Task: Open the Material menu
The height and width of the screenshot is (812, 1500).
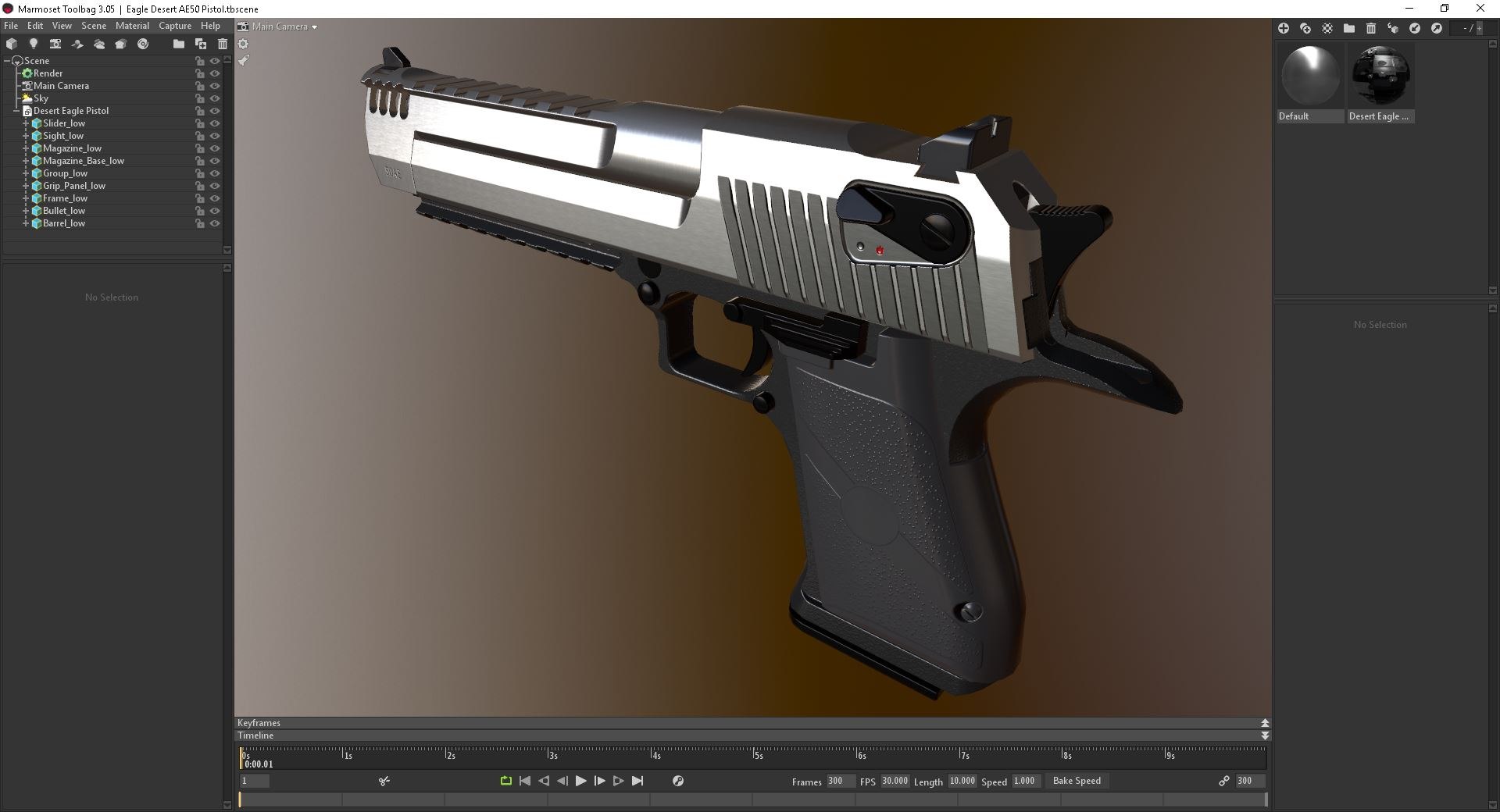Action: (x=132, y=26)
